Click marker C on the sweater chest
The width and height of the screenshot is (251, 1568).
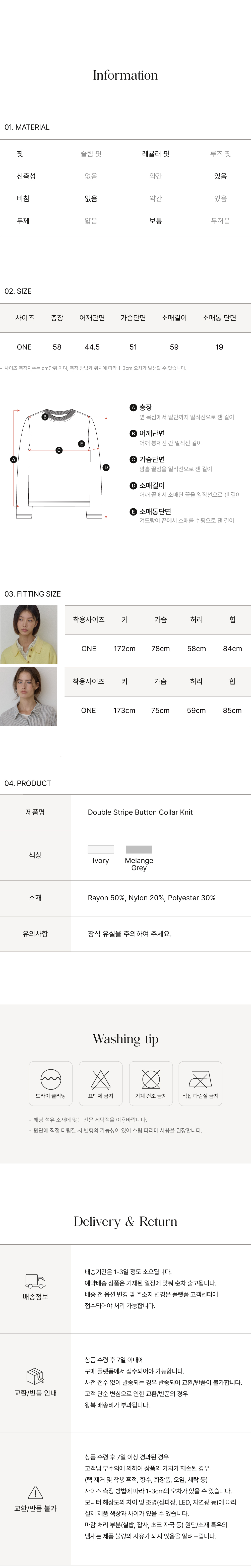pyautogui.click(x=59, y=450)
